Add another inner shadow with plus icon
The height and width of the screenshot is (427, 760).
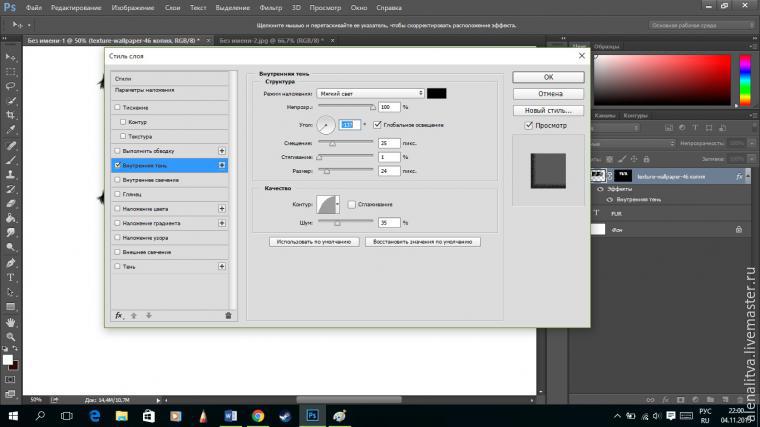[x=222, y=164]
